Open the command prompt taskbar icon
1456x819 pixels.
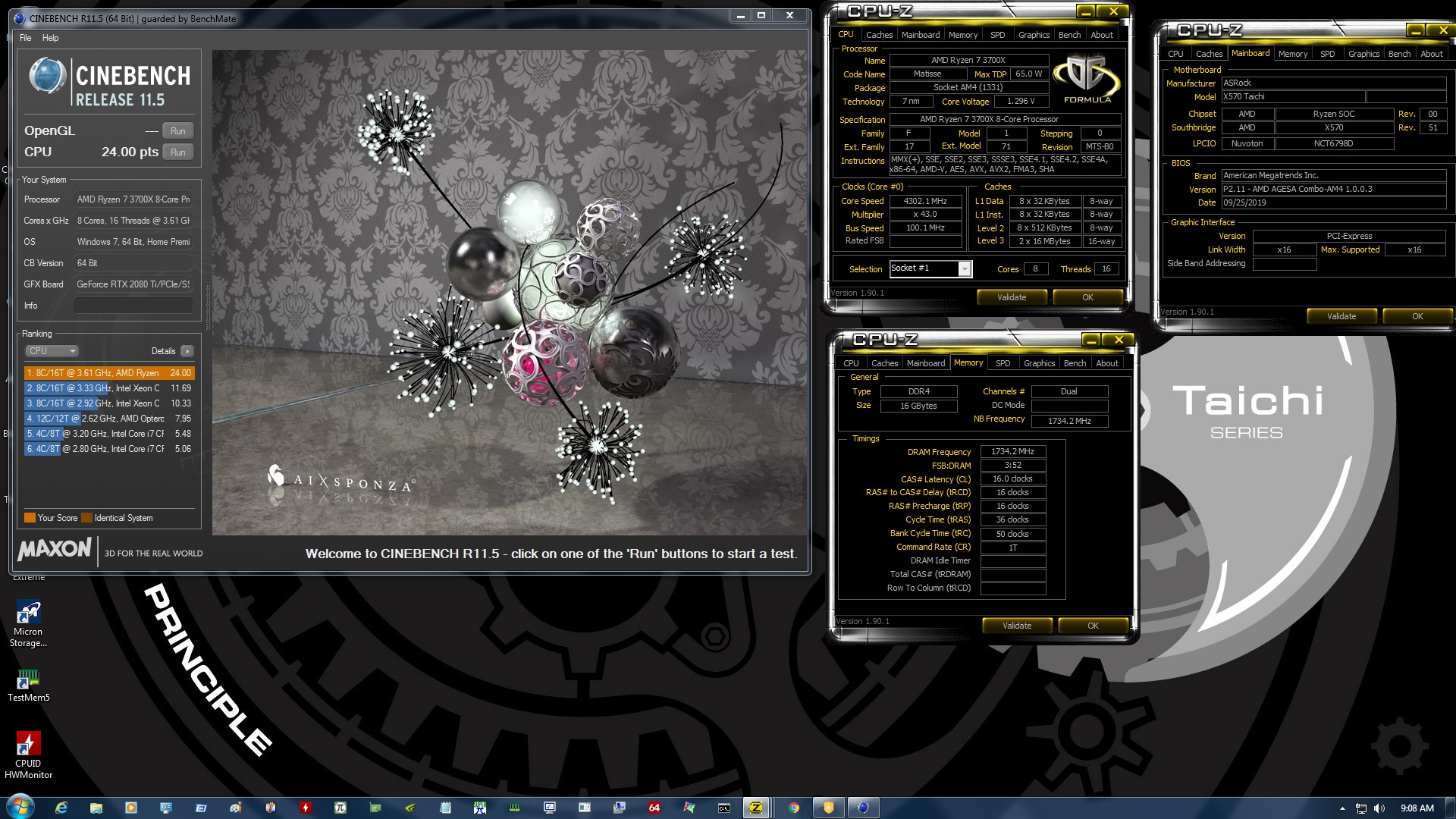pos(724,808)
